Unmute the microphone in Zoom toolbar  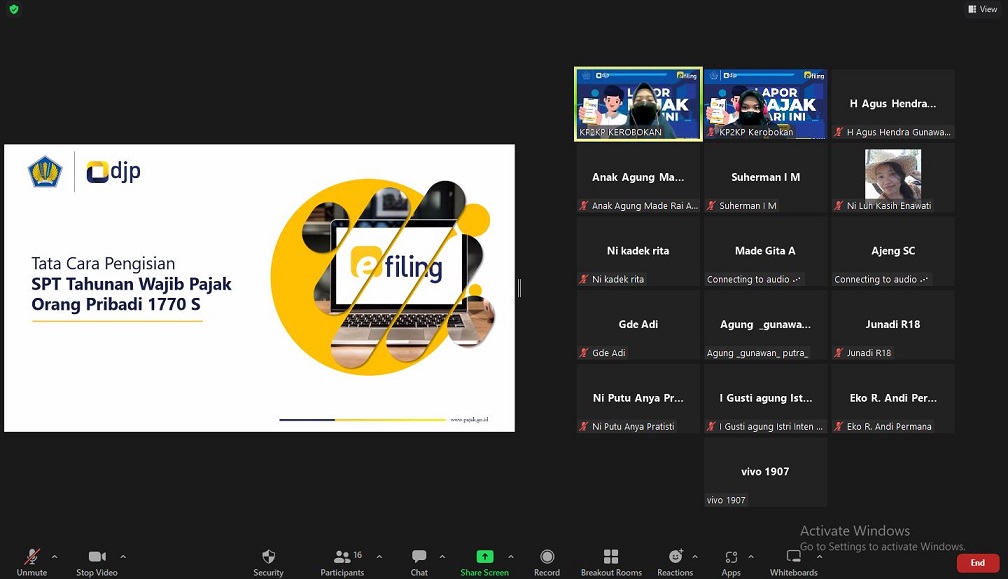[x=32, y=562]
